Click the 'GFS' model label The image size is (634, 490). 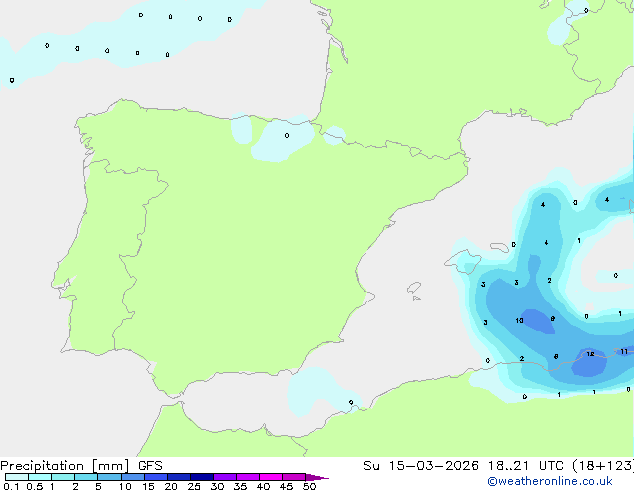pyautogui.click(x=150, y=466)
